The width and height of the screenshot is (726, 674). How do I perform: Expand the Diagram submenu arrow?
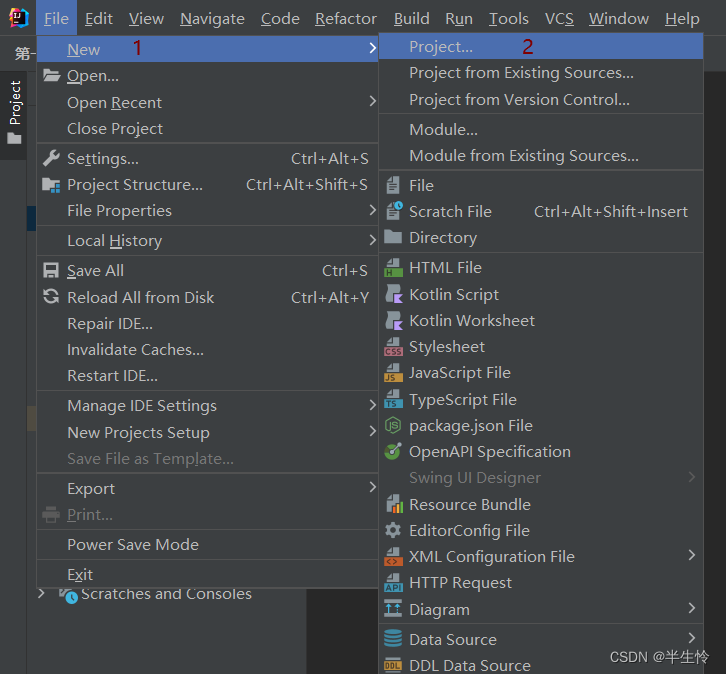point(691,608)
